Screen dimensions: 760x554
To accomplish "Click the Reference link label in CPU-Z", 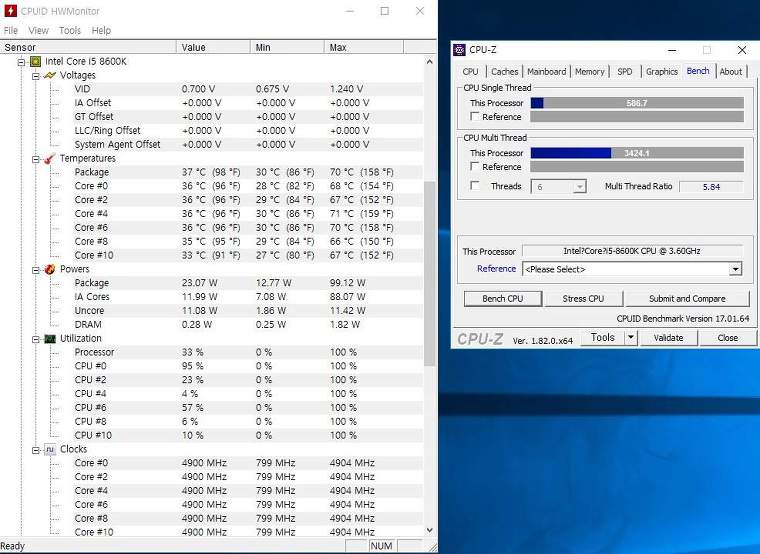I will click(496, 269).
